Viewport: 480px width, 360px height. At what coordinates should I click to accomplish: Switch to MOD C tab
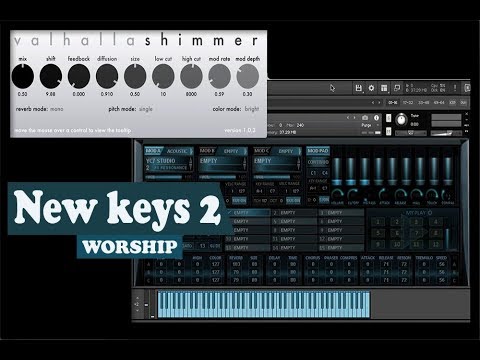click(x=262, y=151)
